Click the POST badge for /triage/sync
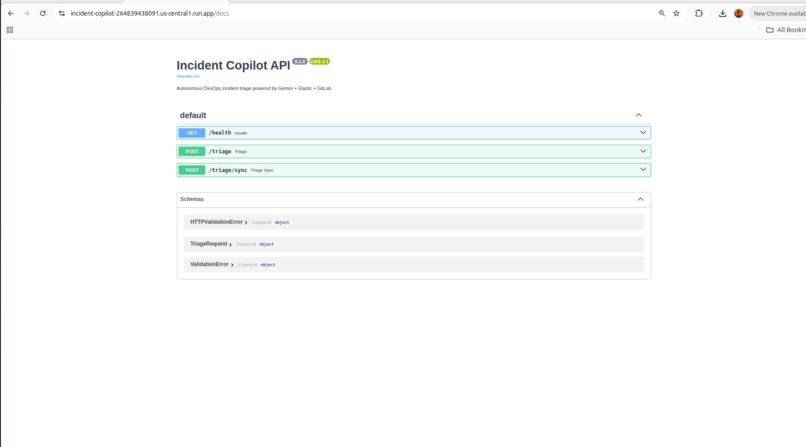Image resolution: width=806 pixels, height=447 pixels. pyautogui.click(x=192, y=170)
